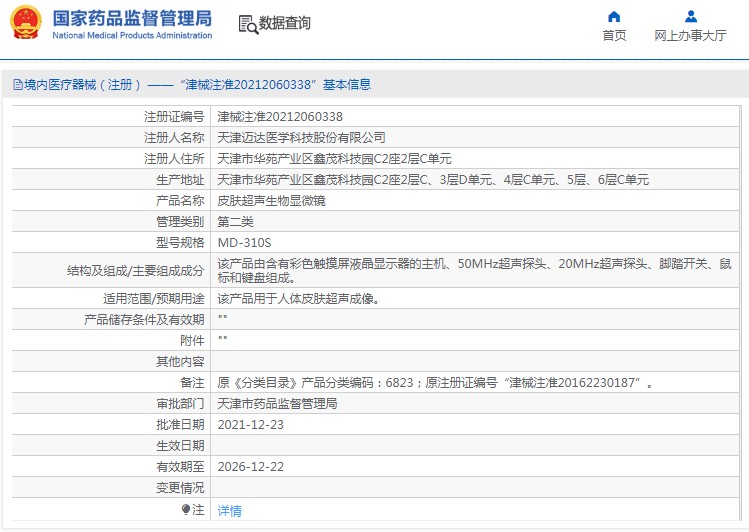Open 网上办事大厅 text link
The image size is (749, 532).
[690, 35]
